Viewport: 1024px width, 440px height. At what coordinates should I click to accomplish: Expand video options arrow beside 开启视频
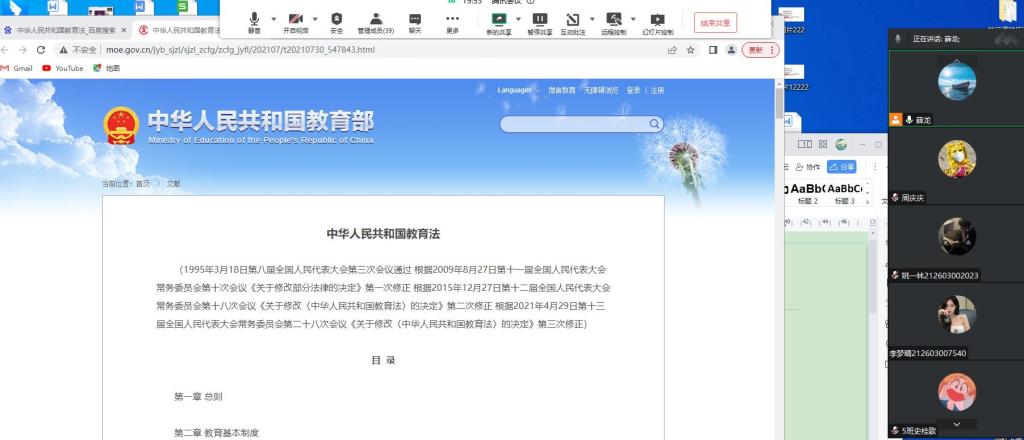315,19
